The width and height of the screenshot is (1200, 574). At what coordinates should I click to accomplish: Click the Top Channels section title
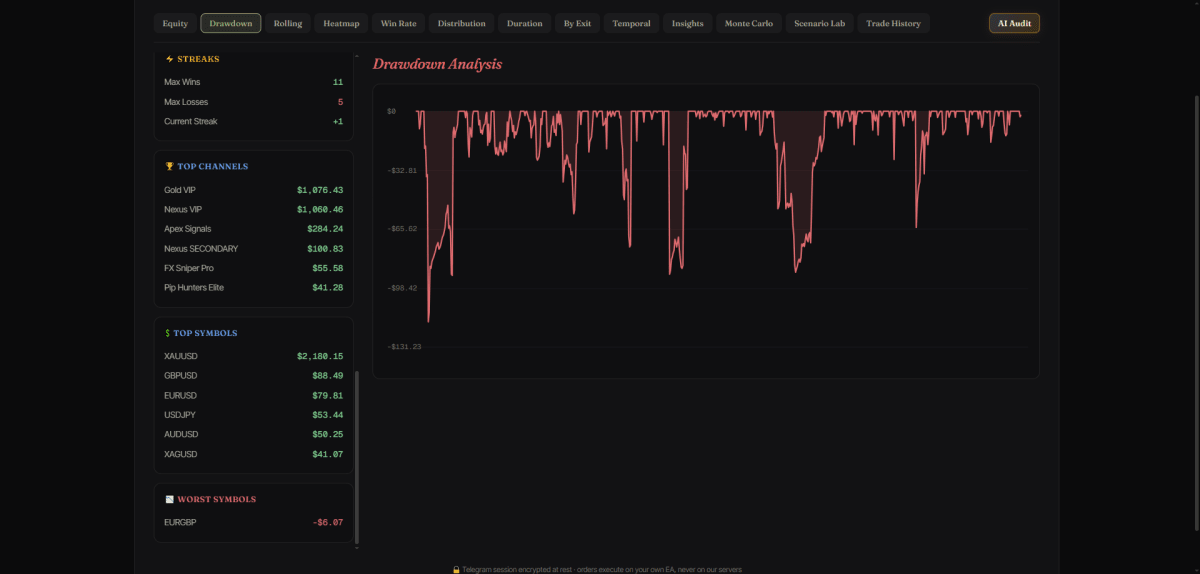[212, 166]
